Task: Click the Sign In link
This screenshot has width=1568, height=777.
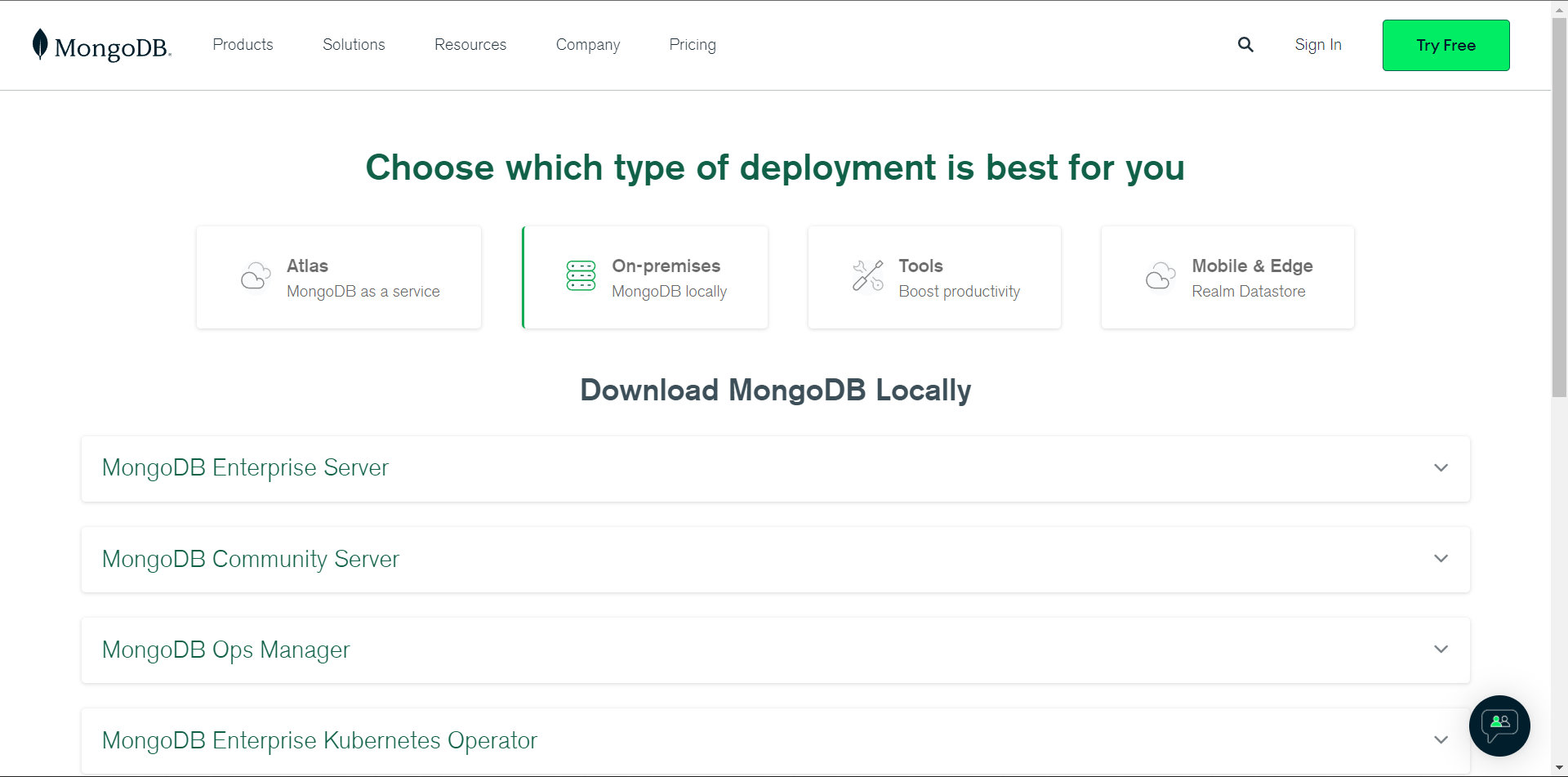Action: pos(1318,45)
